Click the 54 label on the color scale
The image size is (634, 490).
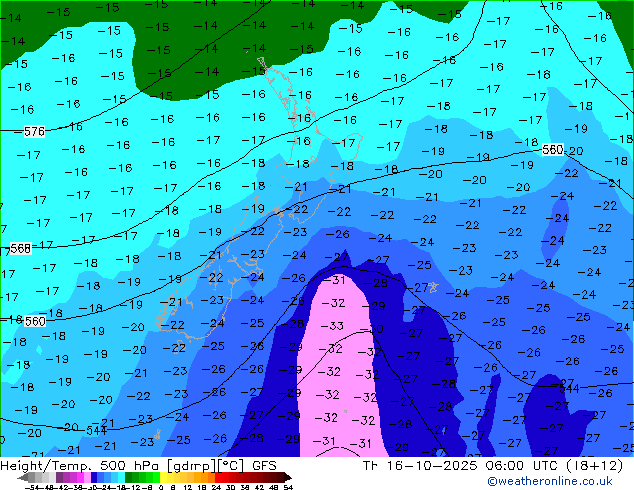pos(288,487)
